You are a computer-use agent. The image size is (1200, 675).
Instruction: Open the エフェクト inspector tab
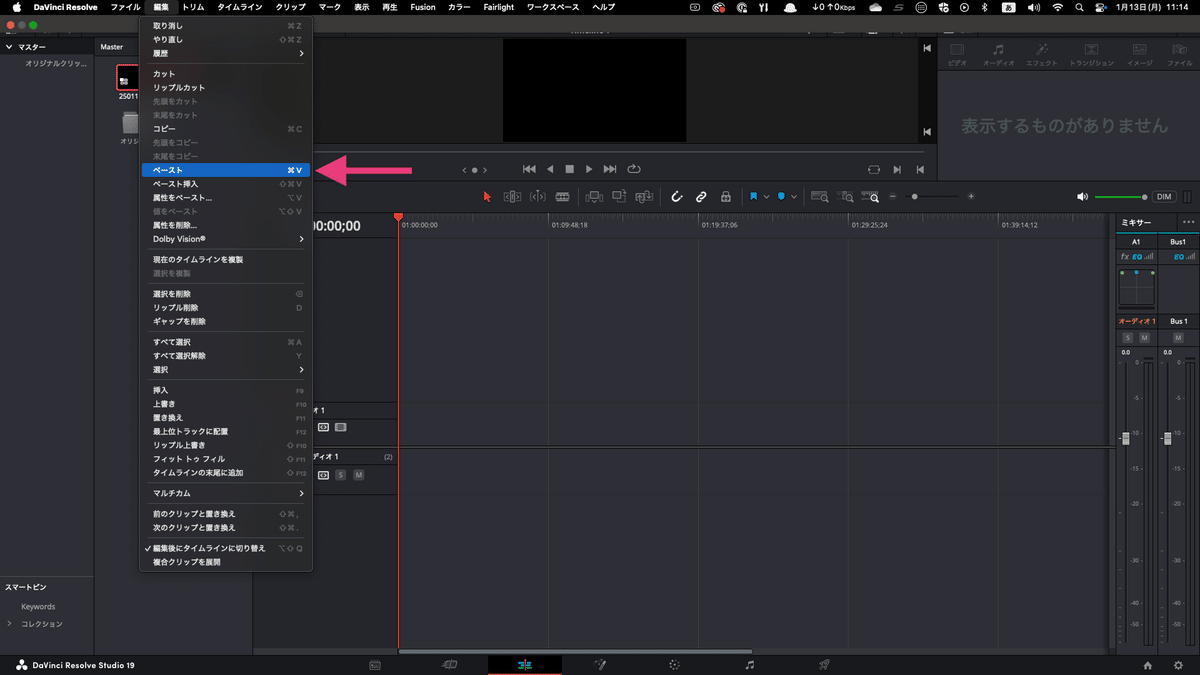(1042, 55)
